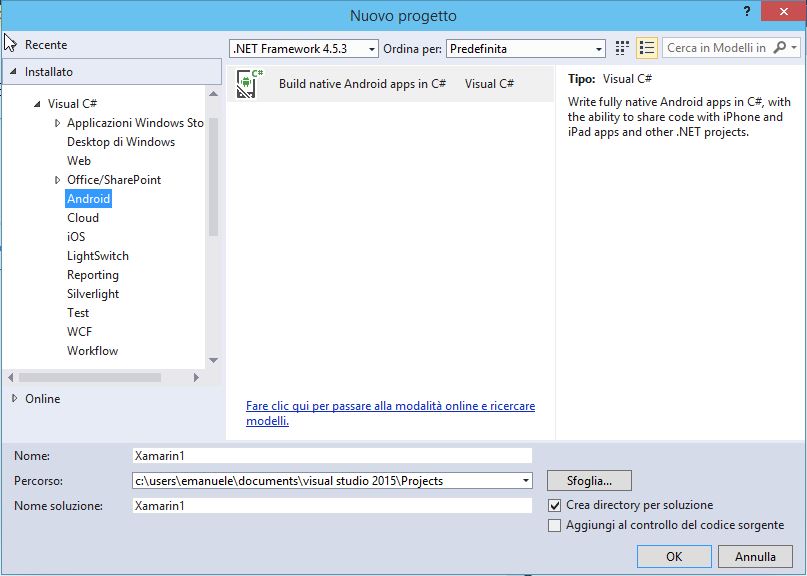Screen dimensions: 807x576
Task: Select the Android category
Action: (89, 199)
